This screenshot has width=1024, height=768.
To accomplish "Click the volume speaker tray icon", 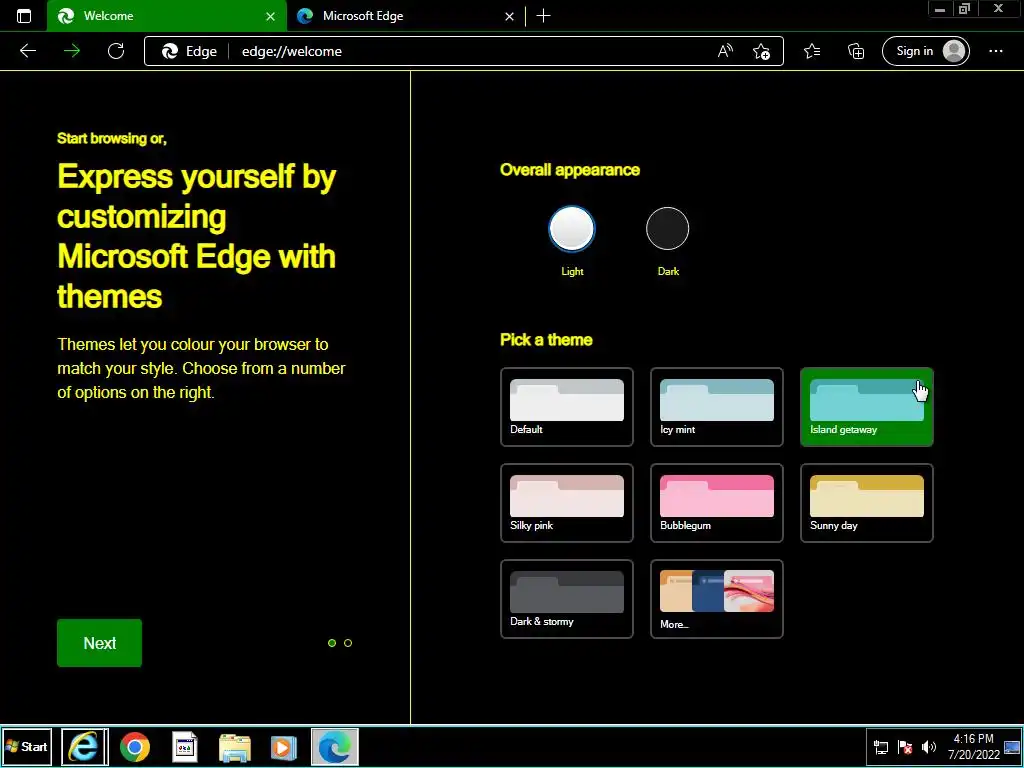I will (x=928, y=747).
